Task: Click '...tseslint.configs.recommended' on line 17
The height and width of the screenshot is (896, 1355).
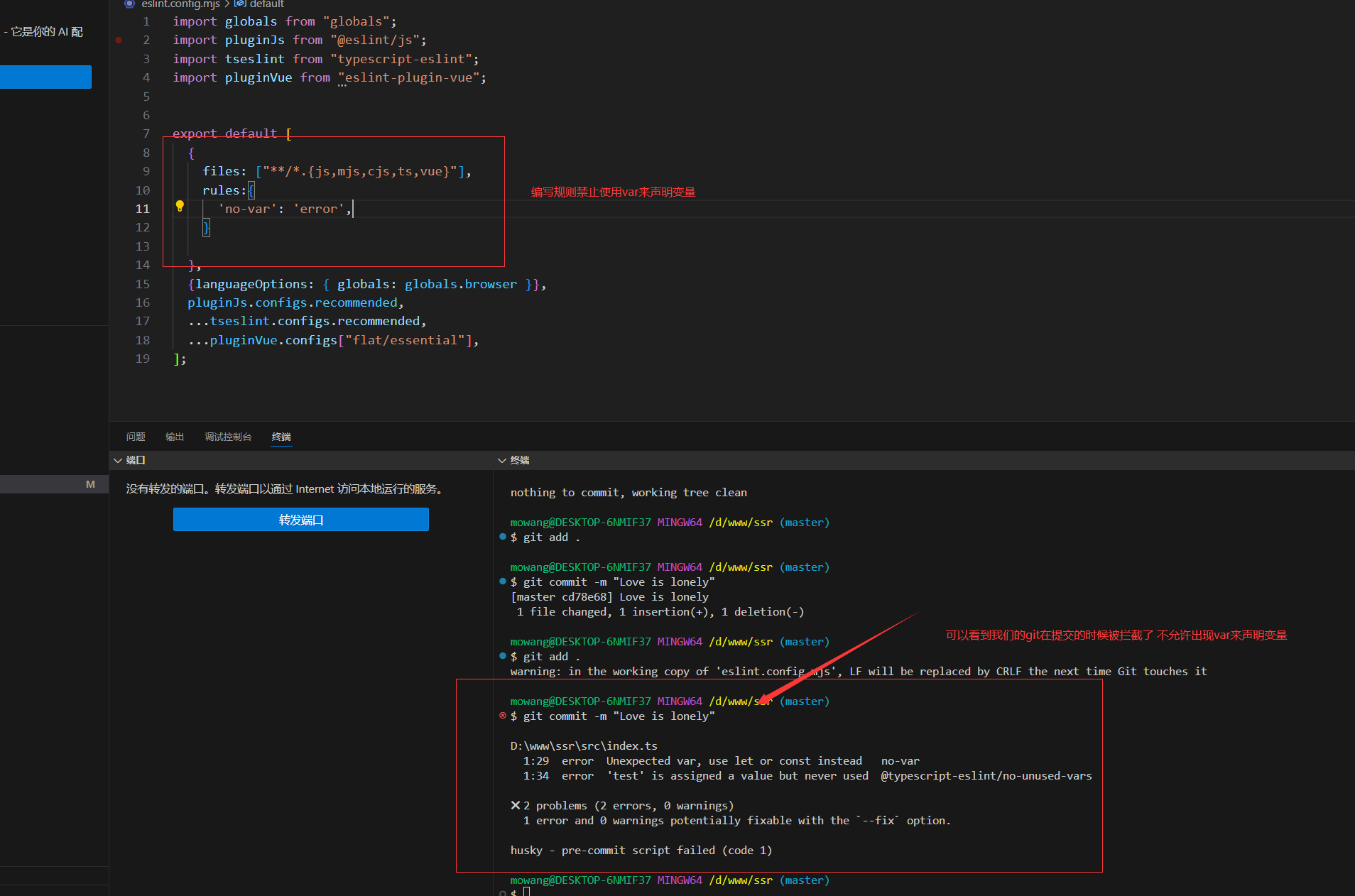Action: pos(304,321)
